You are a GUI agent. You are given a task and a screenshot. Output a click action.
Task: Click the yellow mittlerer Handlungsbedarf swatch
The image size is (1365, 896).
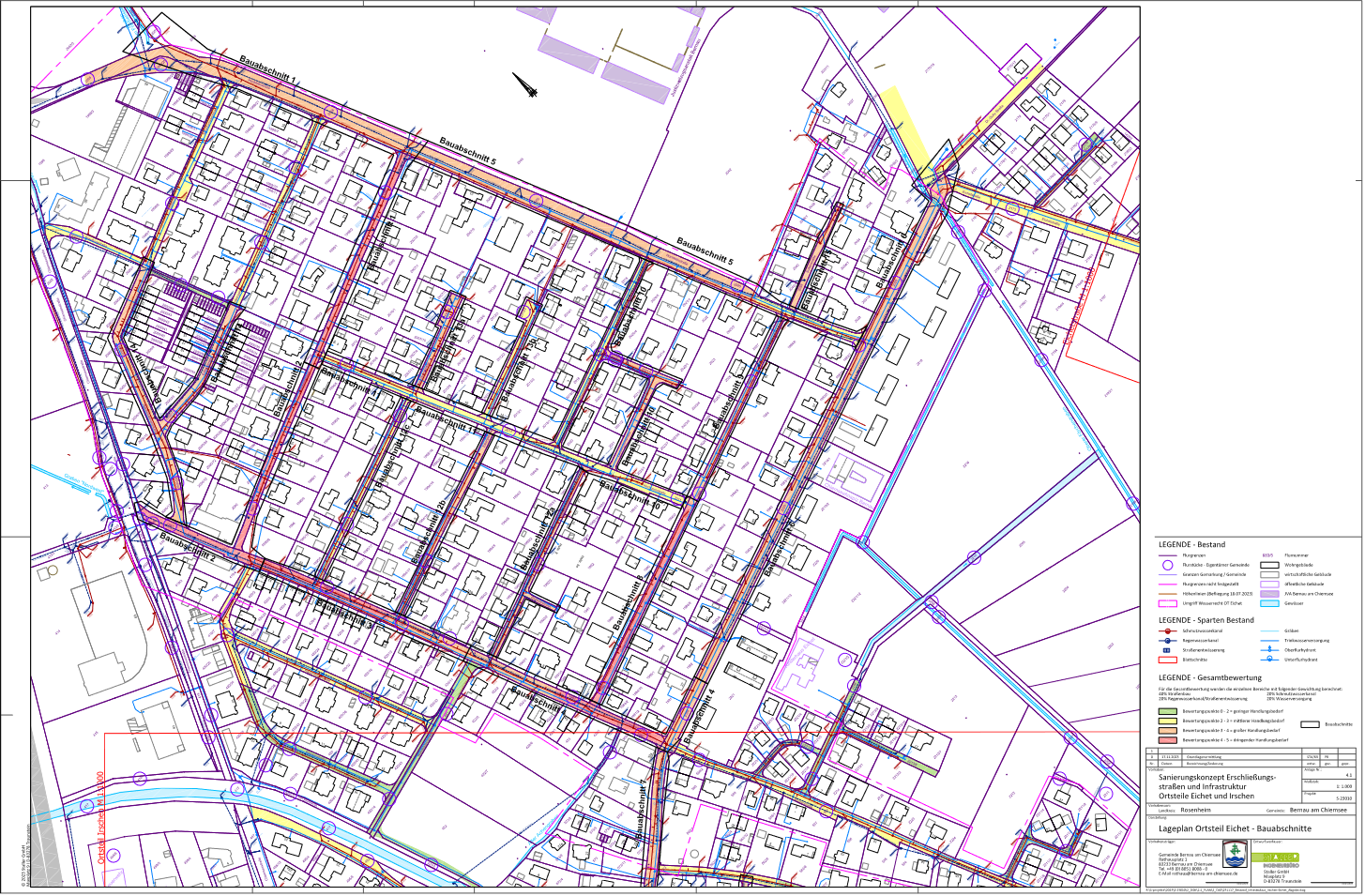tap(1167, 721)
